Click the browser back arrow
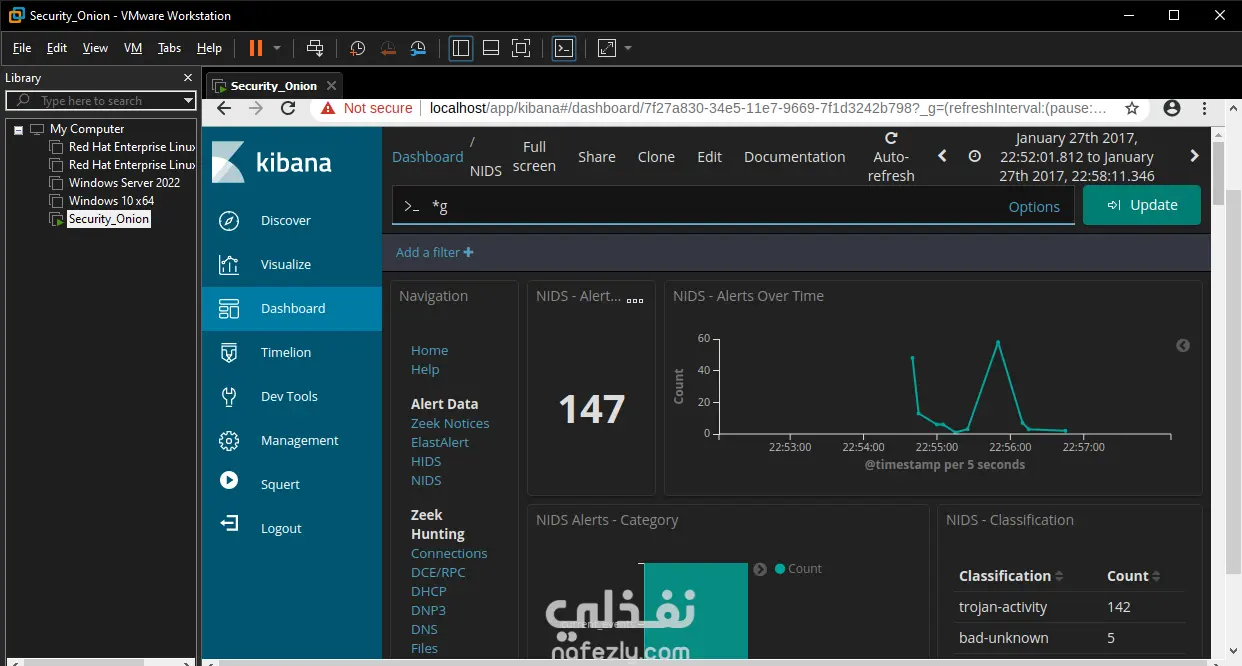The image size is (1242, 666). [x=224, y=108]
